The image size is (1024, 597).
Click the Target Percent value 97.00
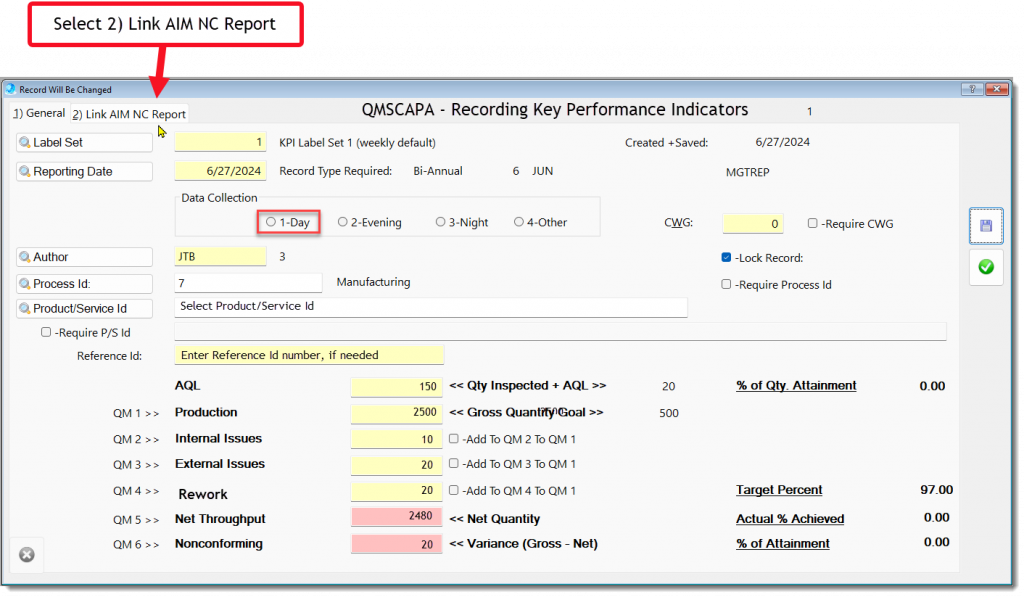pyautogui.click(x=936, y=489)
